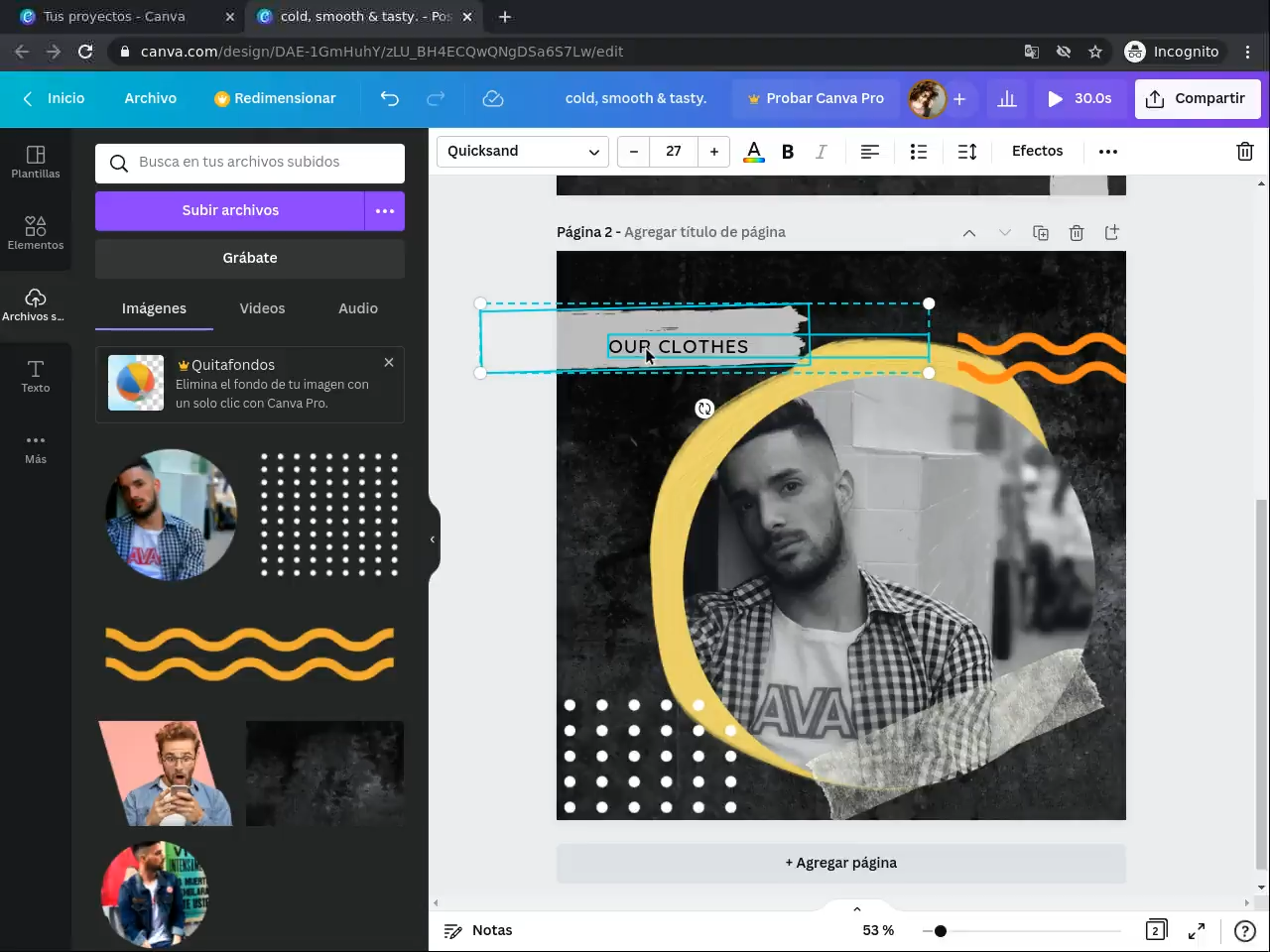This screenshot has width=1270, height=952.
Task: Click the page title field Agregar título de página
Action: [704, 232]
